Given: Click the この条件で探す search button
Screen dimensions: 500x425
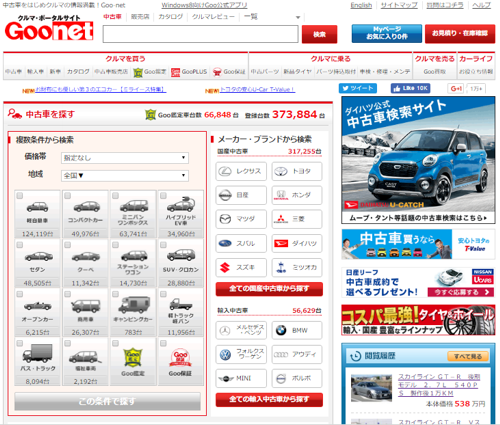Looking at the screenshot, I should (x=107, y=401).
